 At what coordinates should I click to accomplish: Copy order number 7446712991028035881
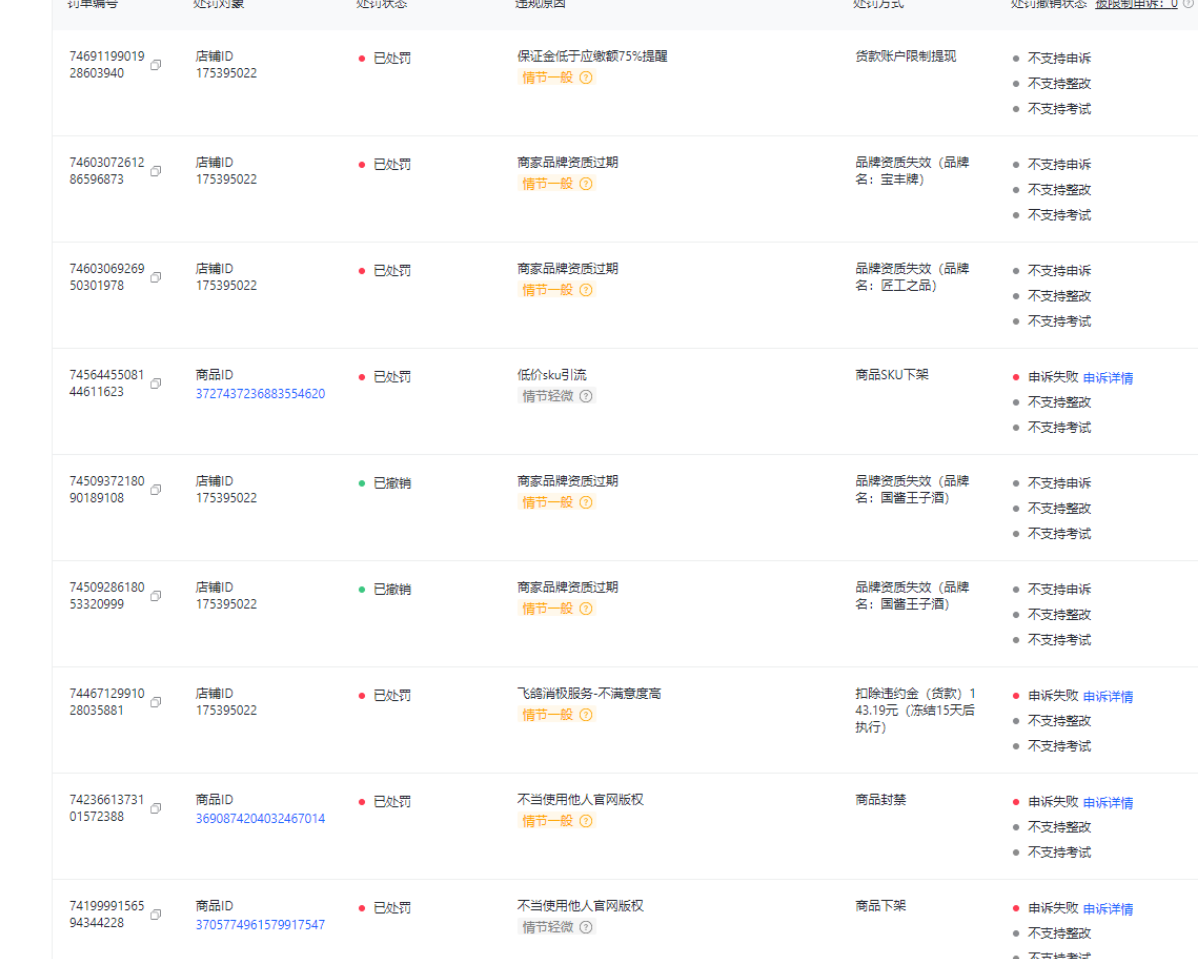point(156,702)
